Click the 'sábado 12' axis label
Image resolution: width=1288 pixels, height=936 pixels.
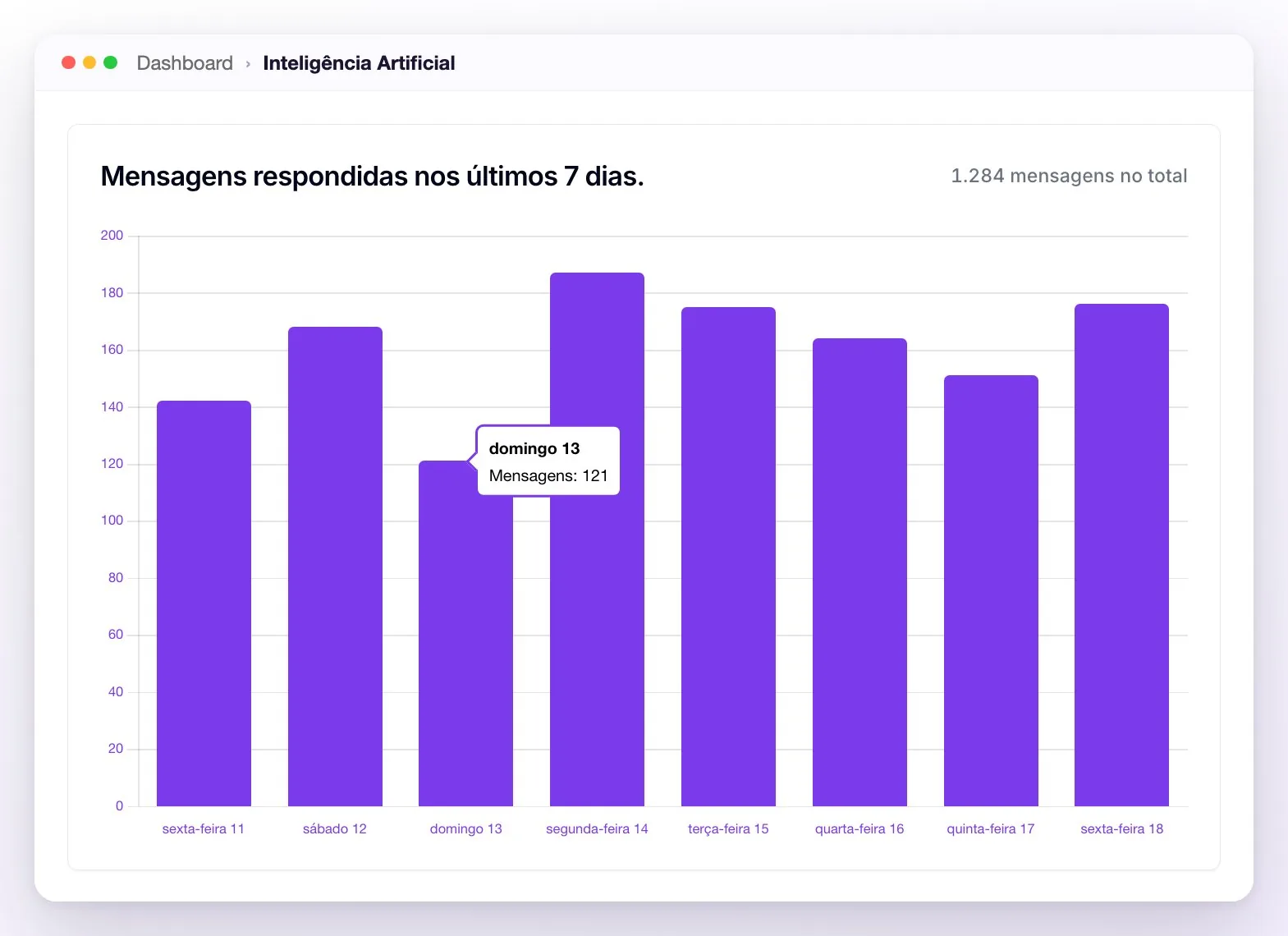[335, 828]
